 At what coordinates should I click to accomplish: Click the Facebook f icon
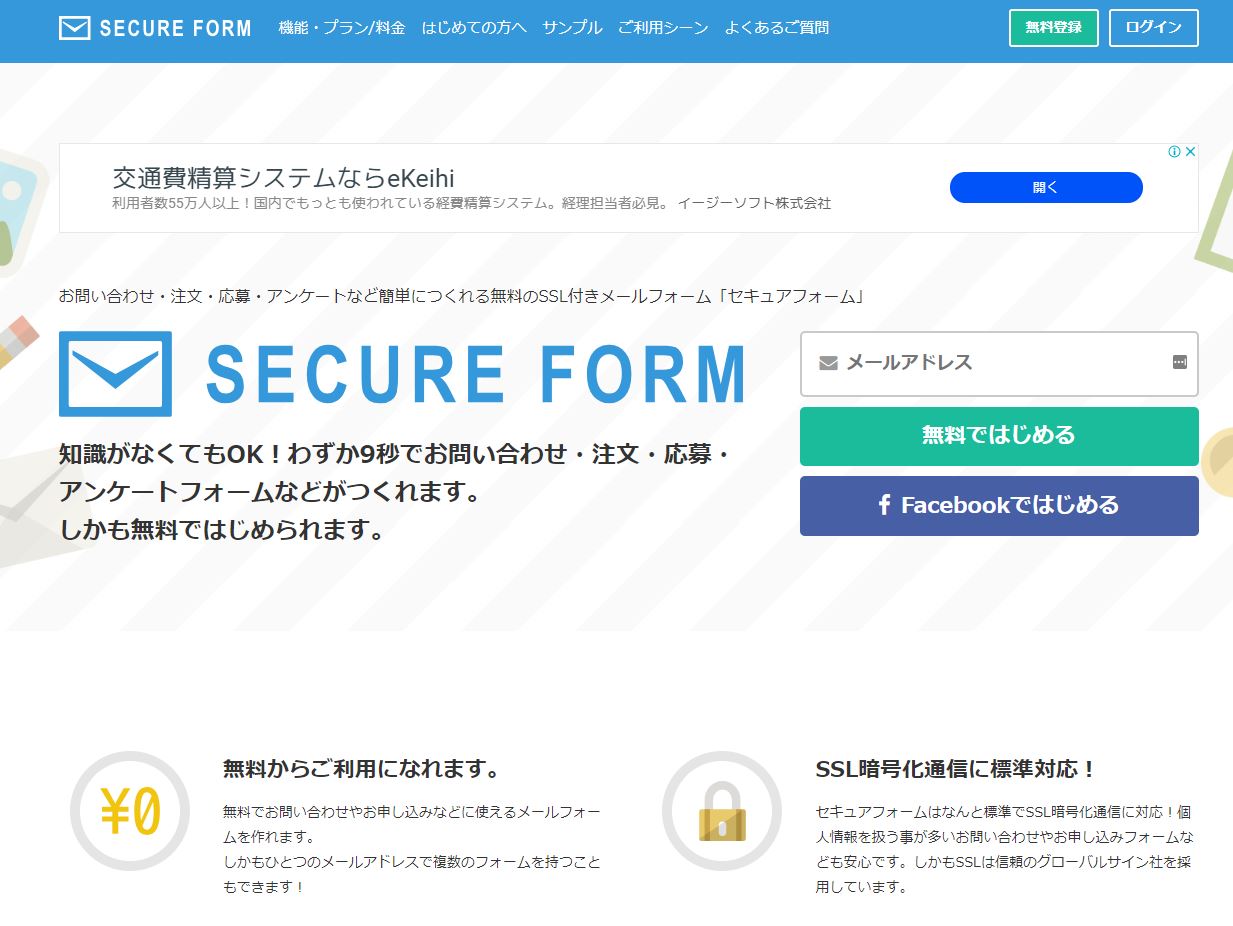pos(884,505)
